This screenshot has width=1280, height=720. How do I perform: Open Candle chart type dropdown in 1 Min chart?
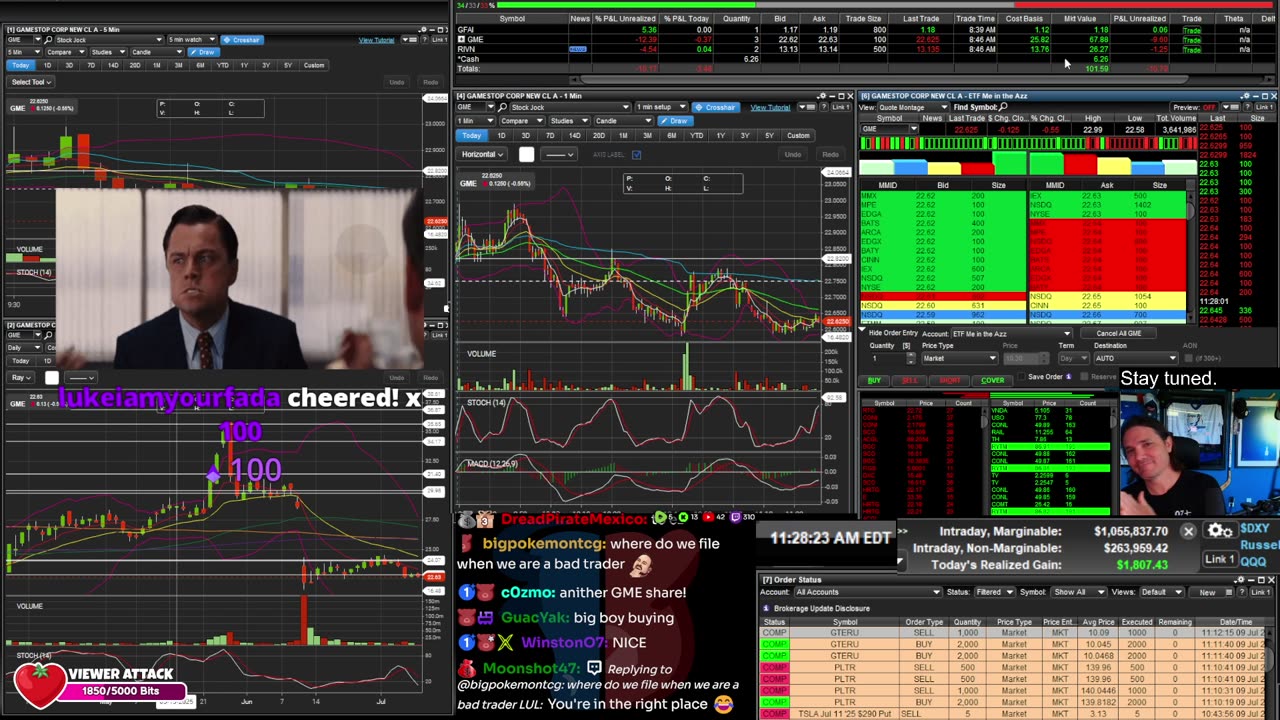[624, 121]
